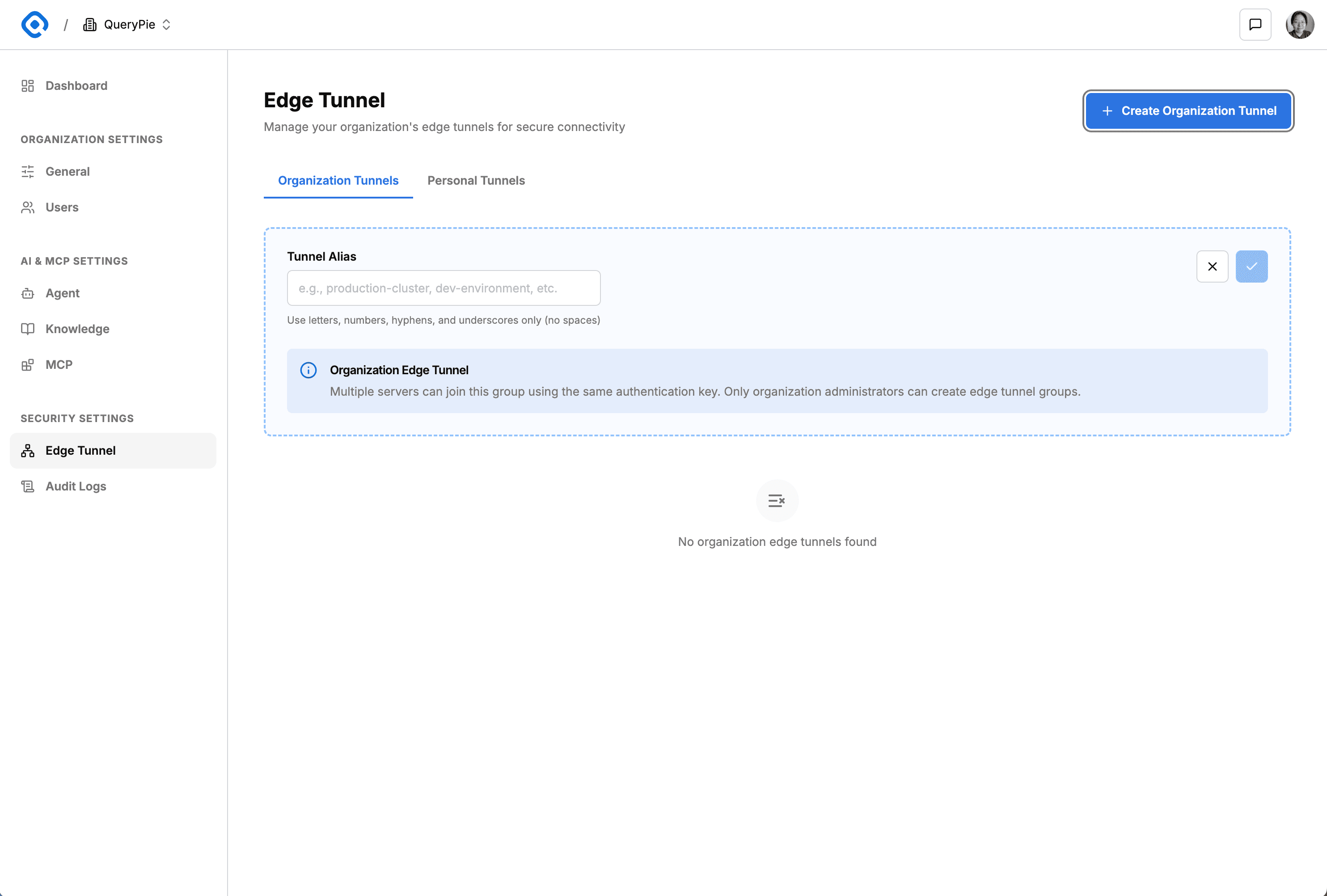The image size is (1327, 896).
Task: Click the QueryPie logo icon
Action: coord(34,25)
